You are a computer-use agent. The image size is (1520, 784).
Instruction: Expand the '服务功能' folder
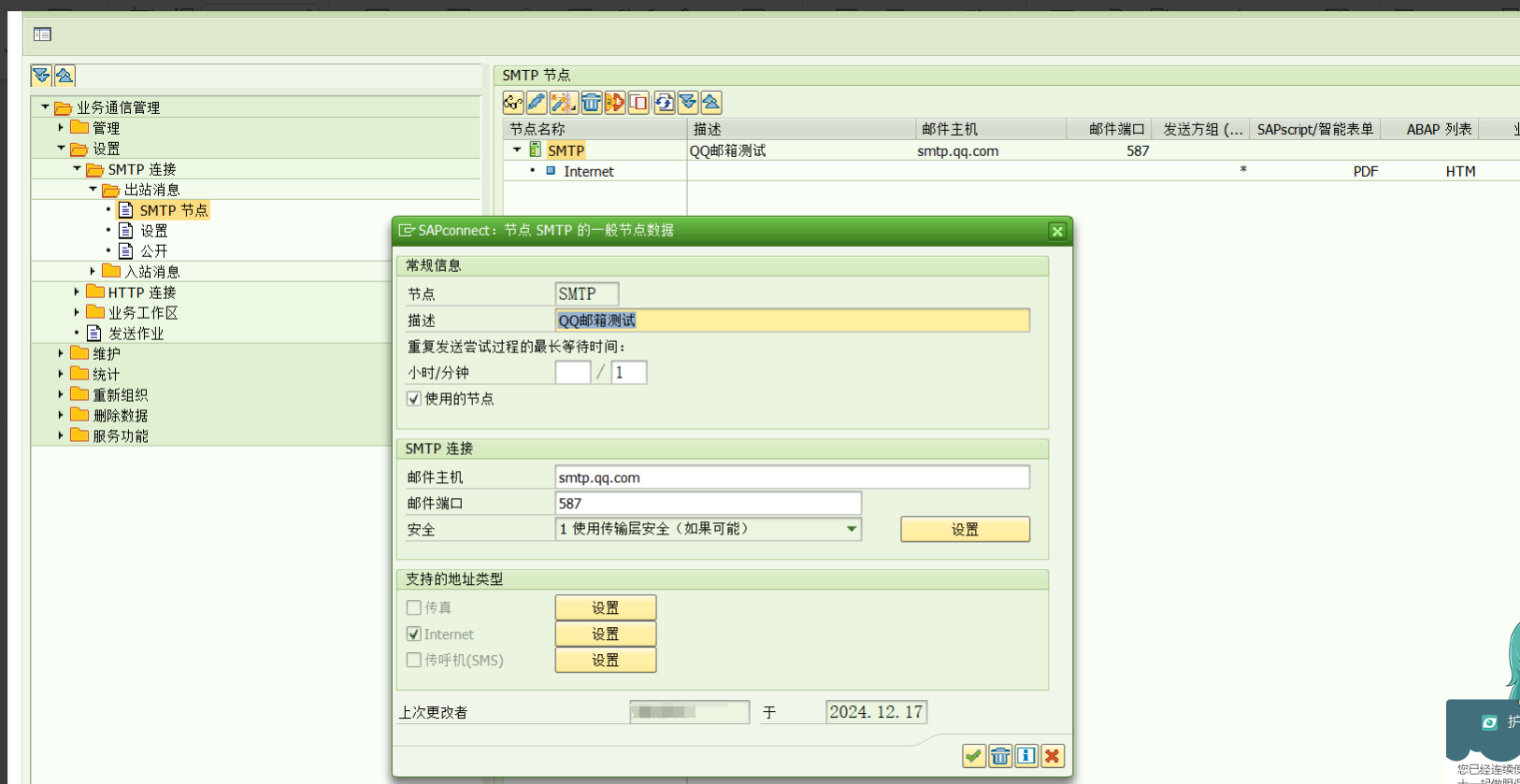[61, 435]
